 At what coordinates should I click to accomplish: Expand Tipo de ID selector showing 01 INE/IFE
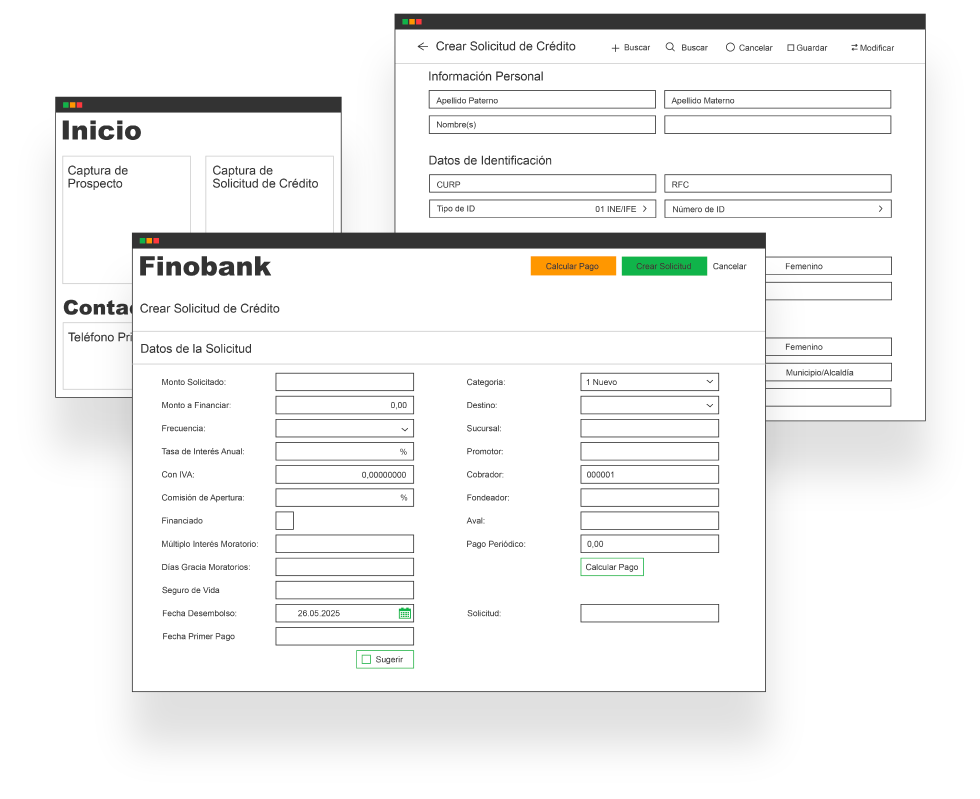coord(645,209)
